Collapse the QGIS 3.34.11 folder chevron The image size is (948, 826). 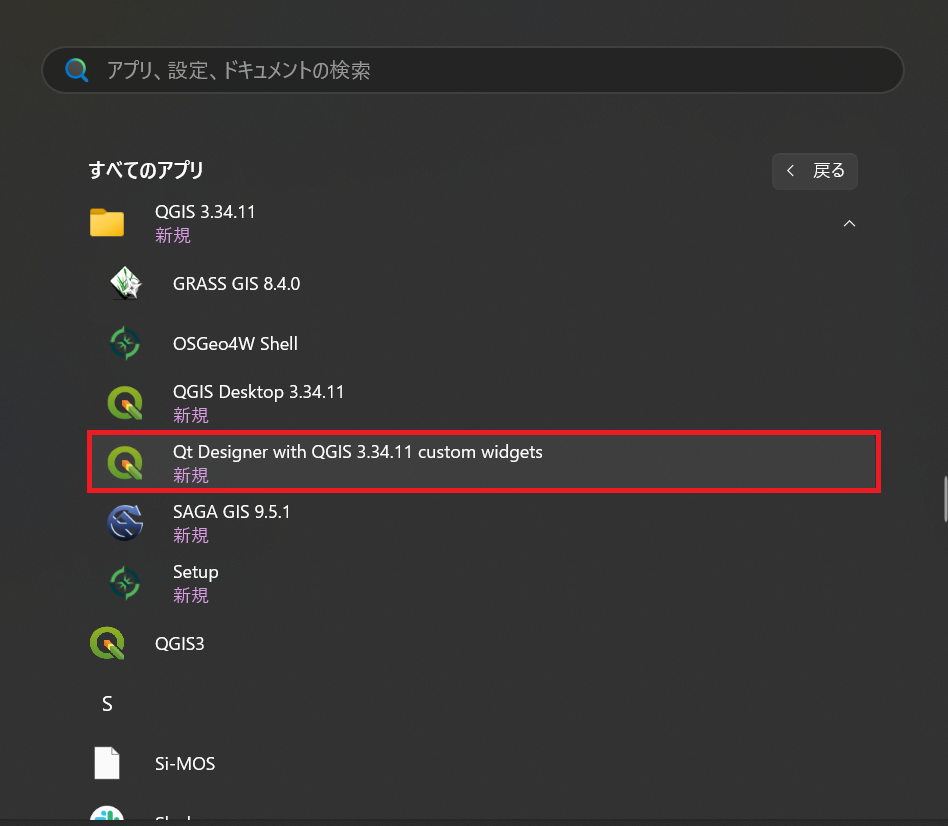click(849, 223)
